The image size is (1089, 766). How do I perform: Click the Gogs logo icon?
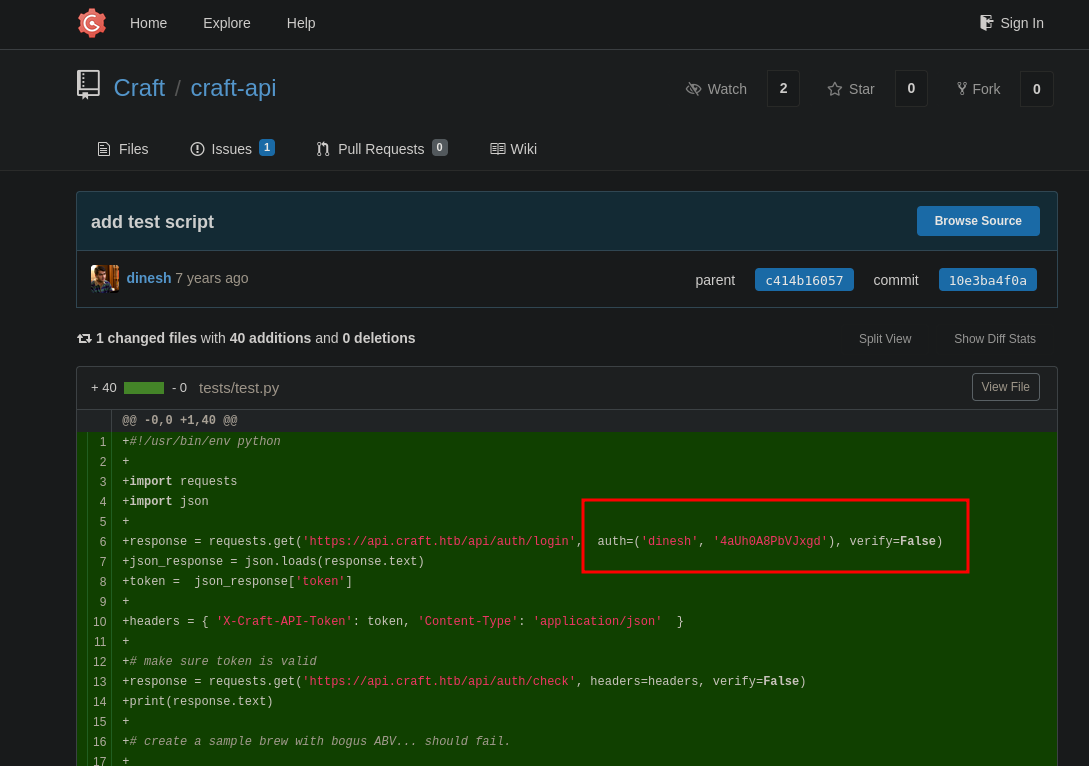[92, 23]
